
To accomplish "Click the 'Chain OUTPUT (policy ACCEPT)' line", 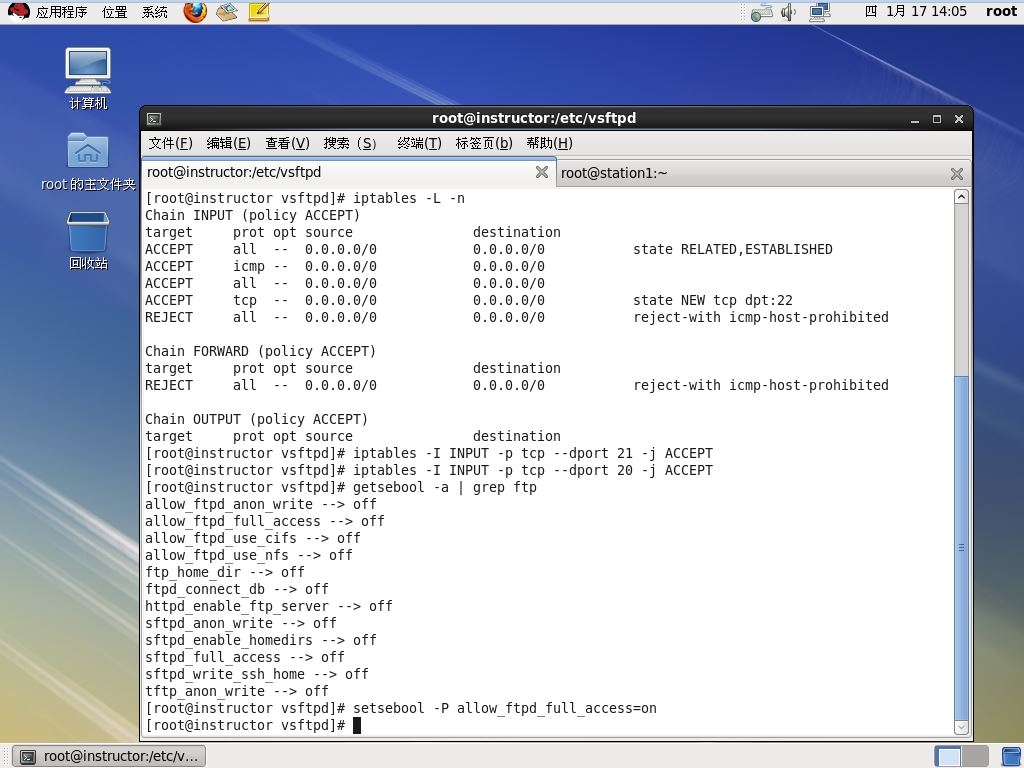I will pos(257,419).
